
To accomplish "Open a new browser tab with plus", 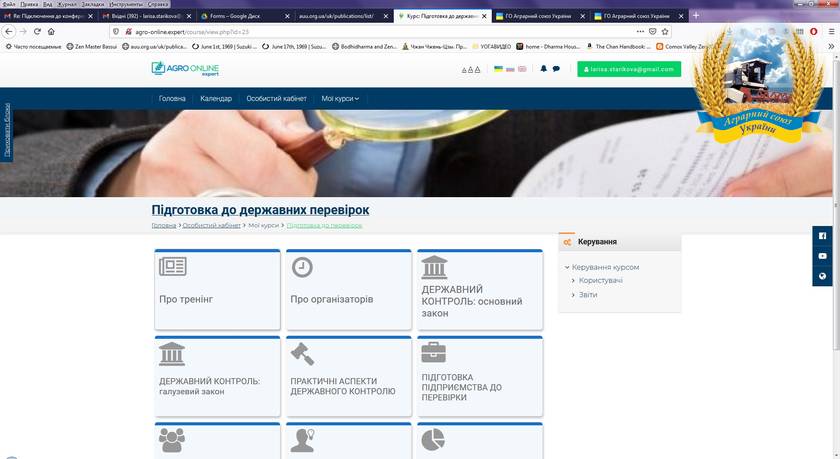I will (x=696, y=16).
